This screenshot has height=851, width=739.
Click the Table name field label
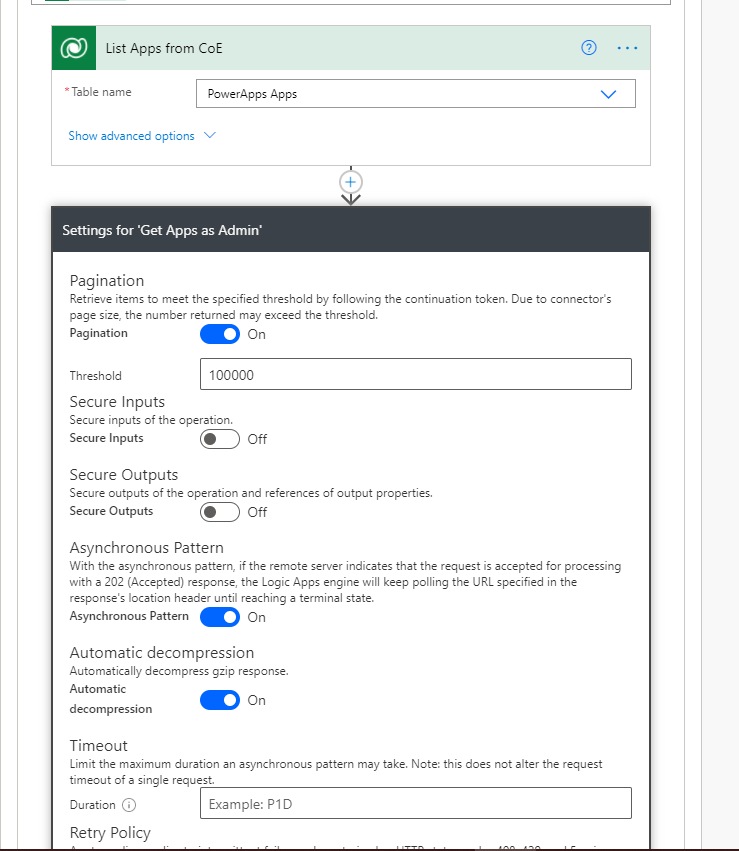point(101,92)
